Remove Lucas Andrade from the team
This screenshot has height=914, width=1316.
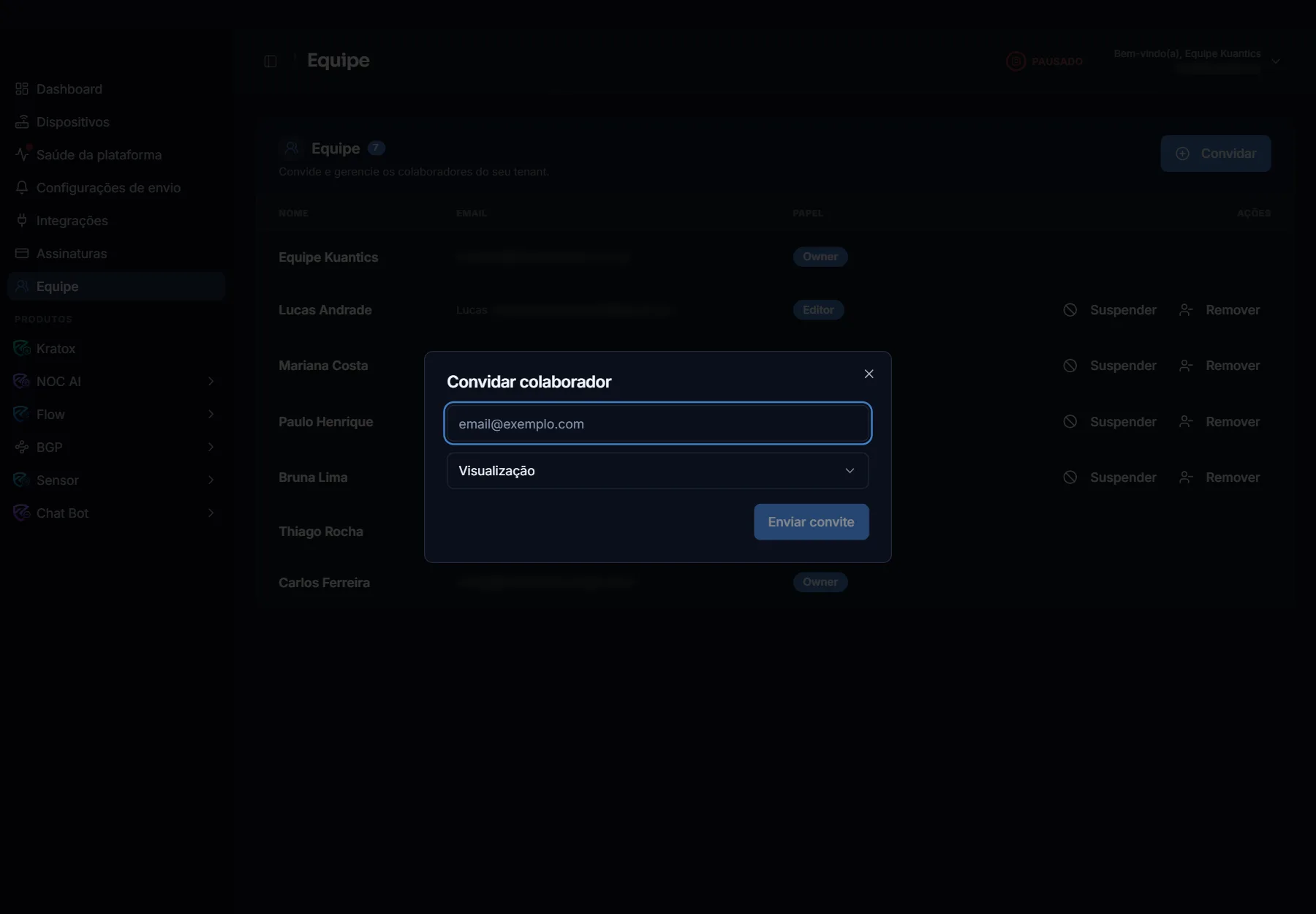point(1219,310)
